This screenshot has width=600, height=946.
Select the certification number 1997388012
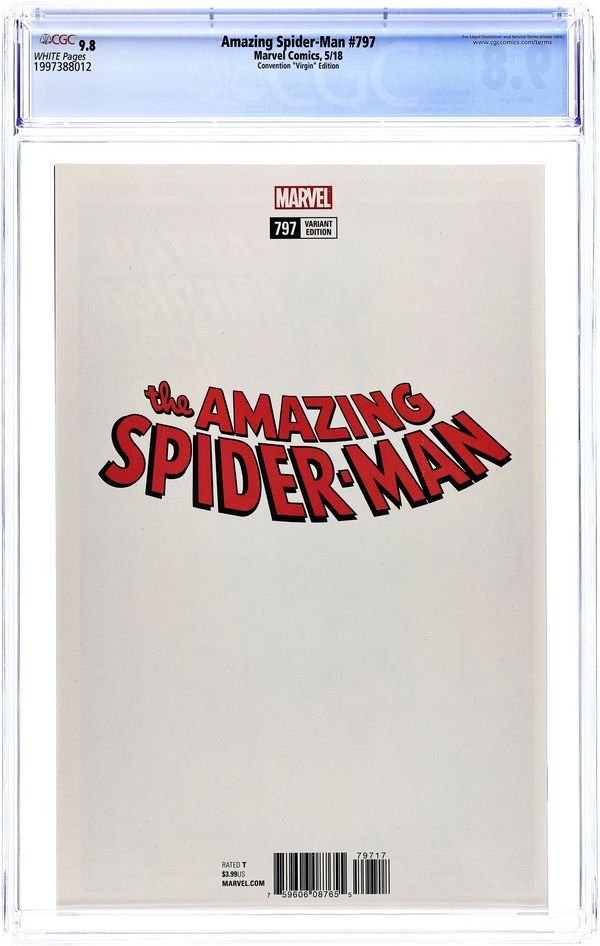(x=62, y=67)
